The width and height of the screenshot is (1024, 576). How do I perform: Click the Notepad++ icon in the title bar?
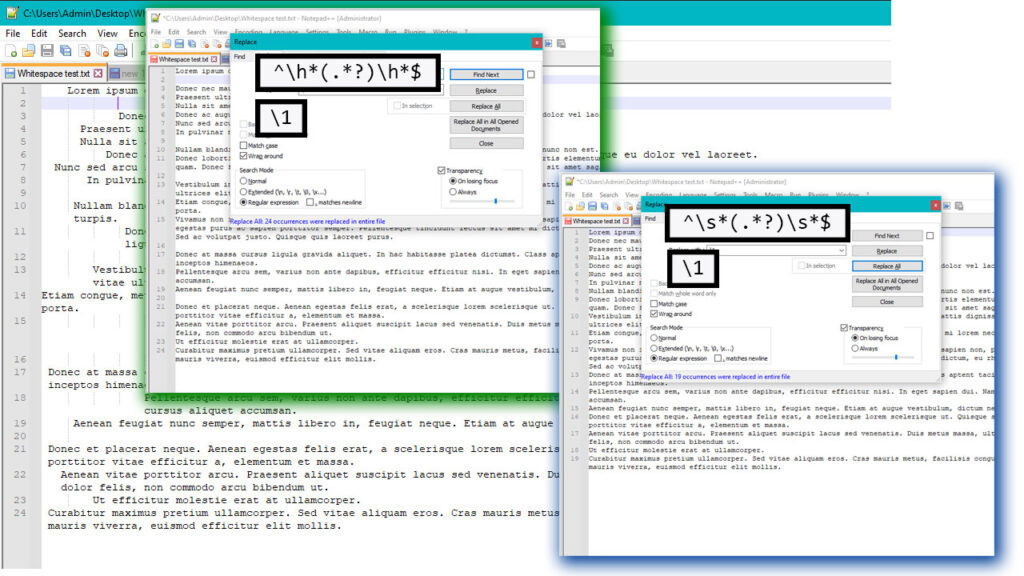pyautogui.click(x=13, y=14)
